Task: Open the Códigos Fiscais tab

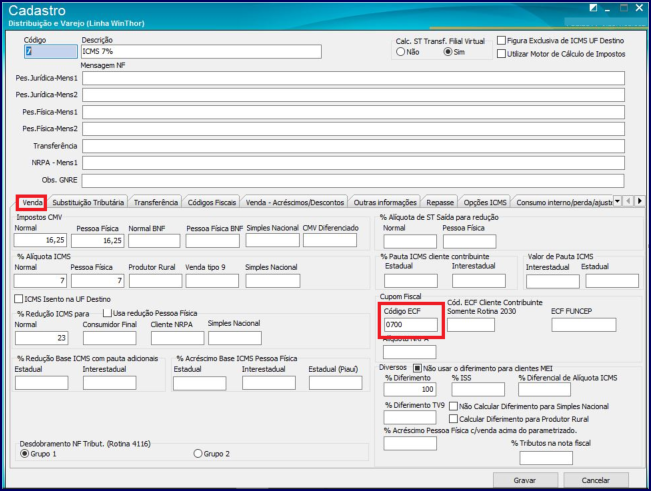Action: point(212,203)
